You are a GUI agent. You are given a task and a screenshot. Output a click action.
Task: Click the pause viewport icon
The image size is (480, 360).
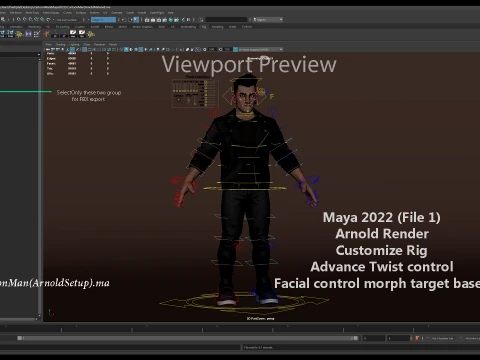[188, 20]
